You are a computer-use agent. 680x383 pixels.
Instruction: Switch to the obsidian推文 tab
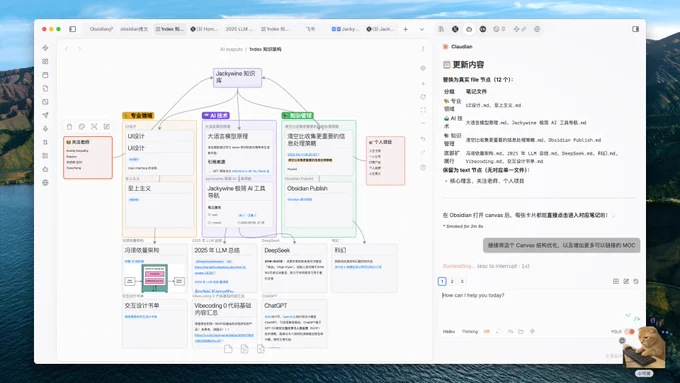click(x=134, y=29)
